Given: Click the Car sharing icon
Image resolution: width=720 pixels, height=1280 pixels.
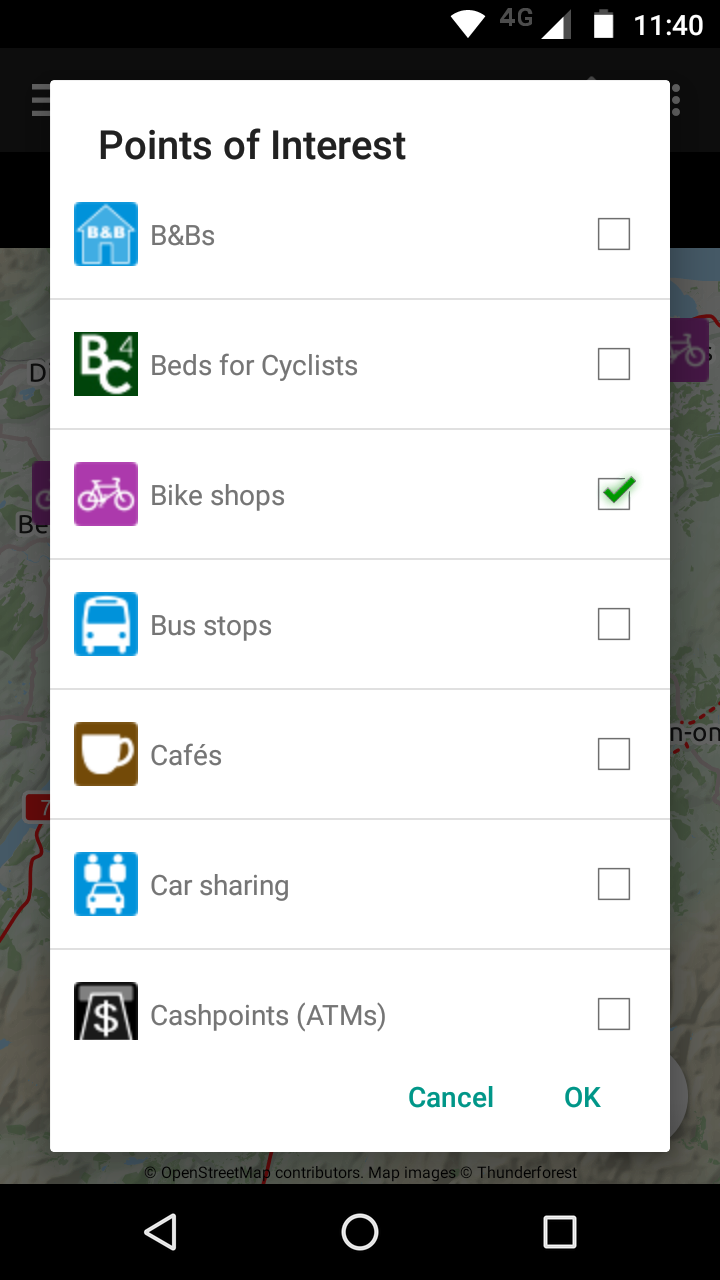Looking at the screenshot, I should 106,884.
